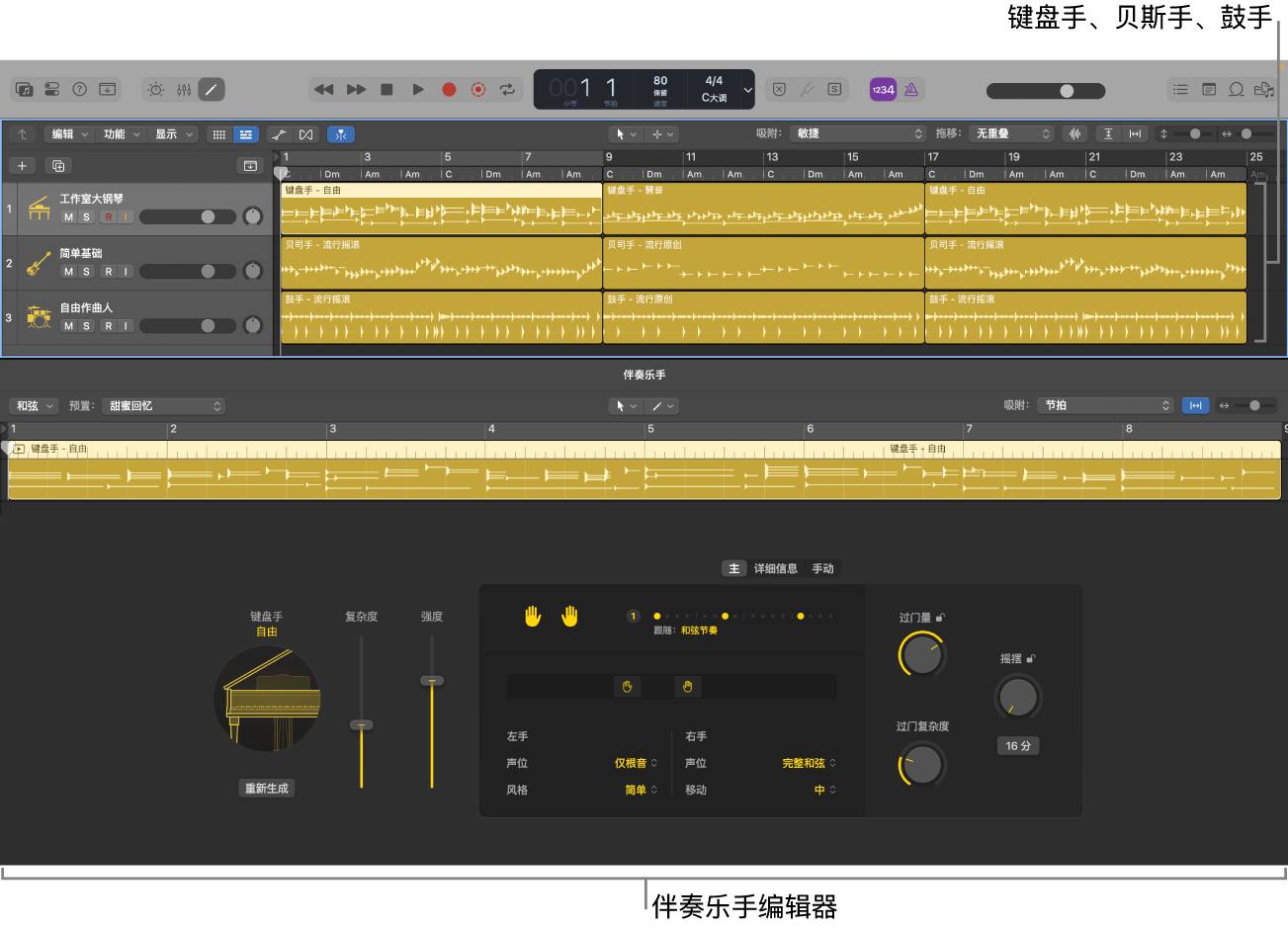Click the Tuner fork icon

(x=807, y=89)
